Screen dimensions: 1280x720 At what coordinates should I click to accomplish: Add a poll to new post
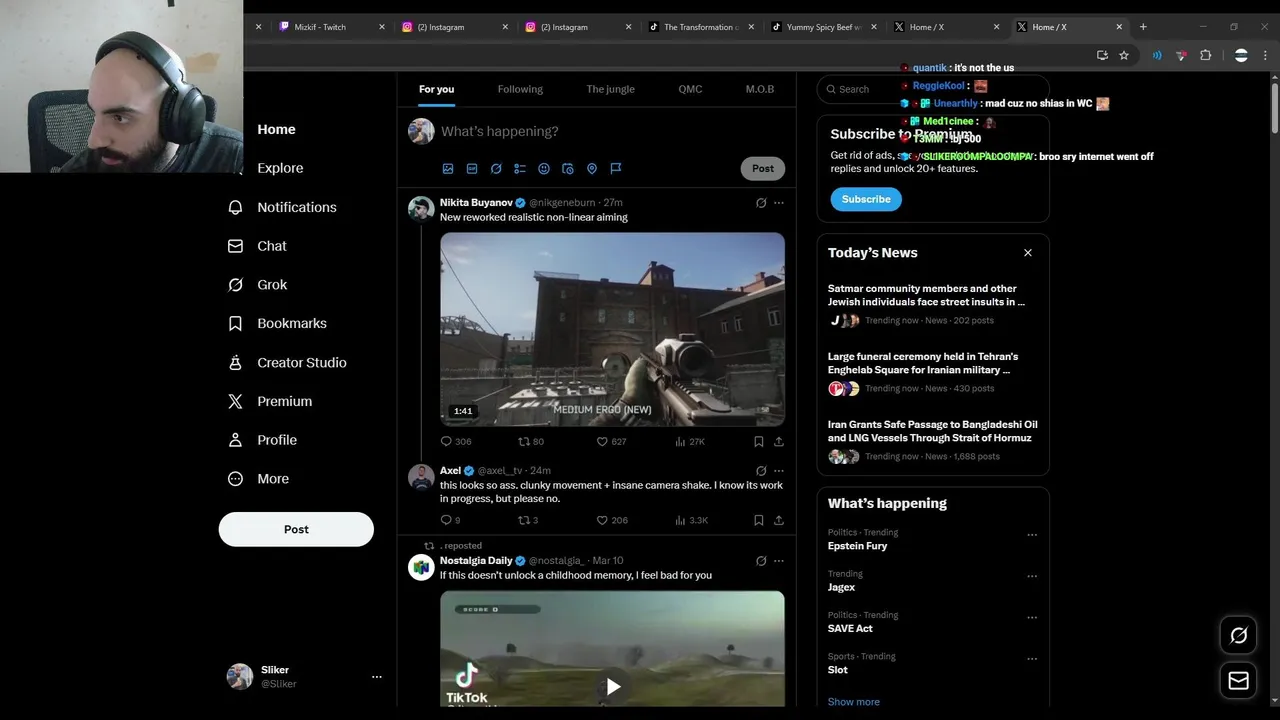tap(520, 169)
